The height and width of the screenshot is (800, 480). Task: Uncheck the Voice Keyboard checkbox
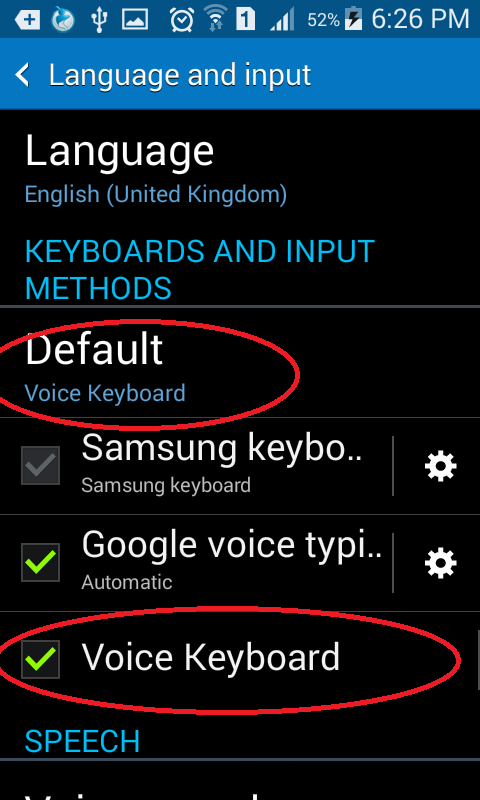40,659
